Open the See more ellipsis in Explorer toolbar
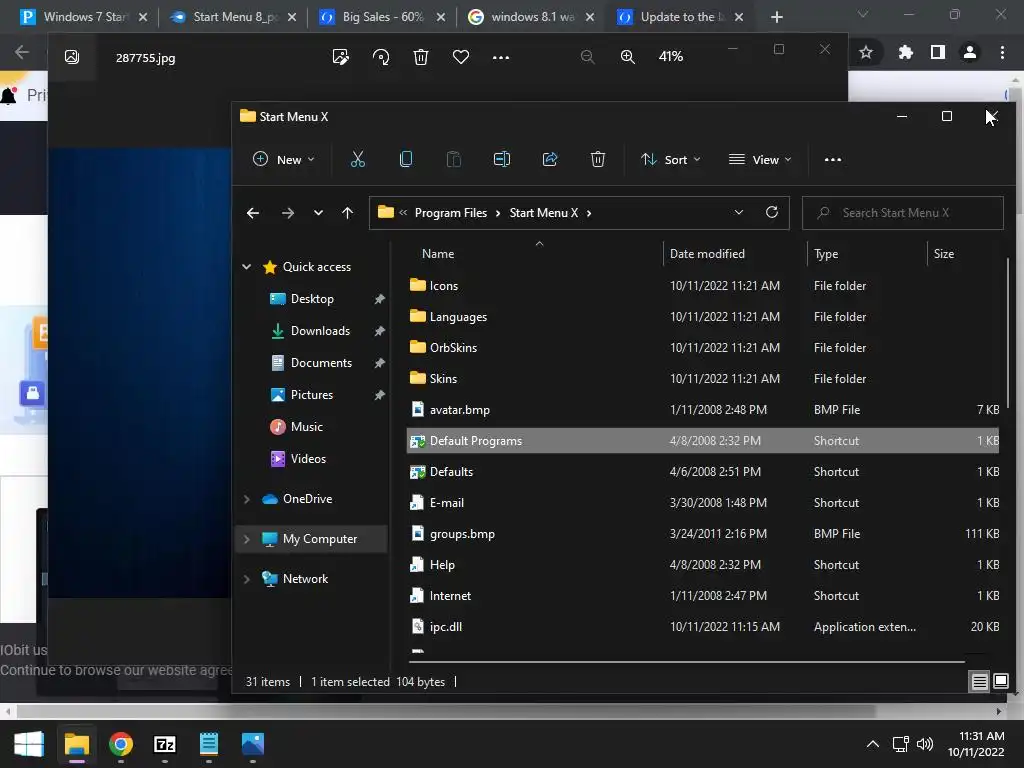The height and width of the screenshot is (768, 1024). coord(833,159)
